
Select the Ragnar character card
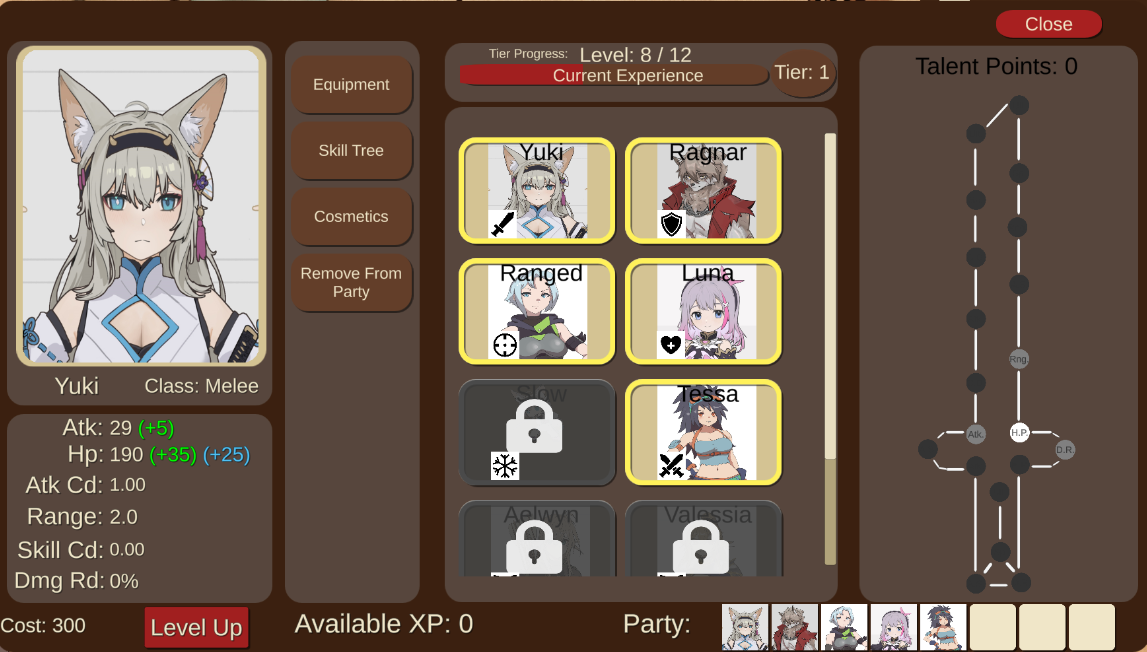704,190
